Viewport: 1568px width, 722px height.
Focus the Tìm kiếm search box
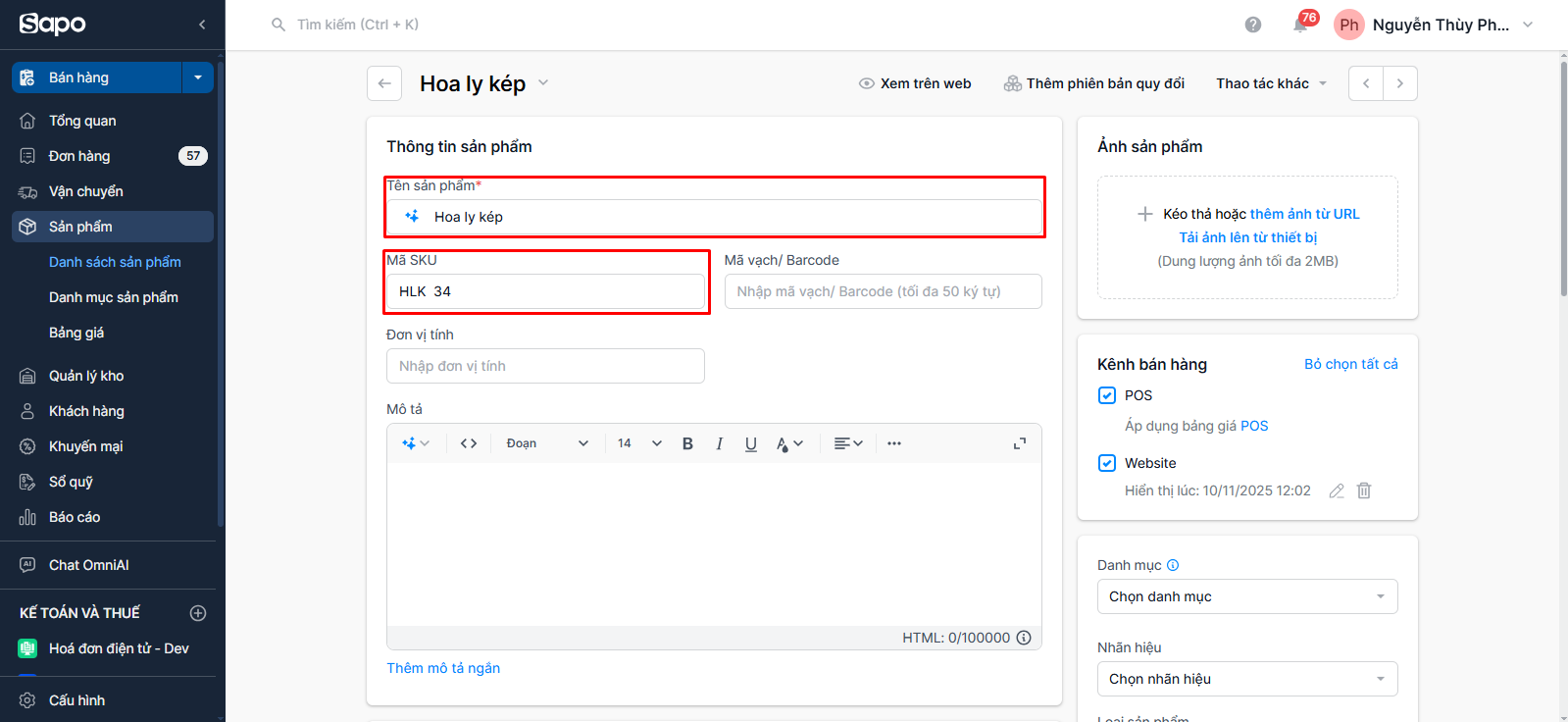tap(357, 25)
